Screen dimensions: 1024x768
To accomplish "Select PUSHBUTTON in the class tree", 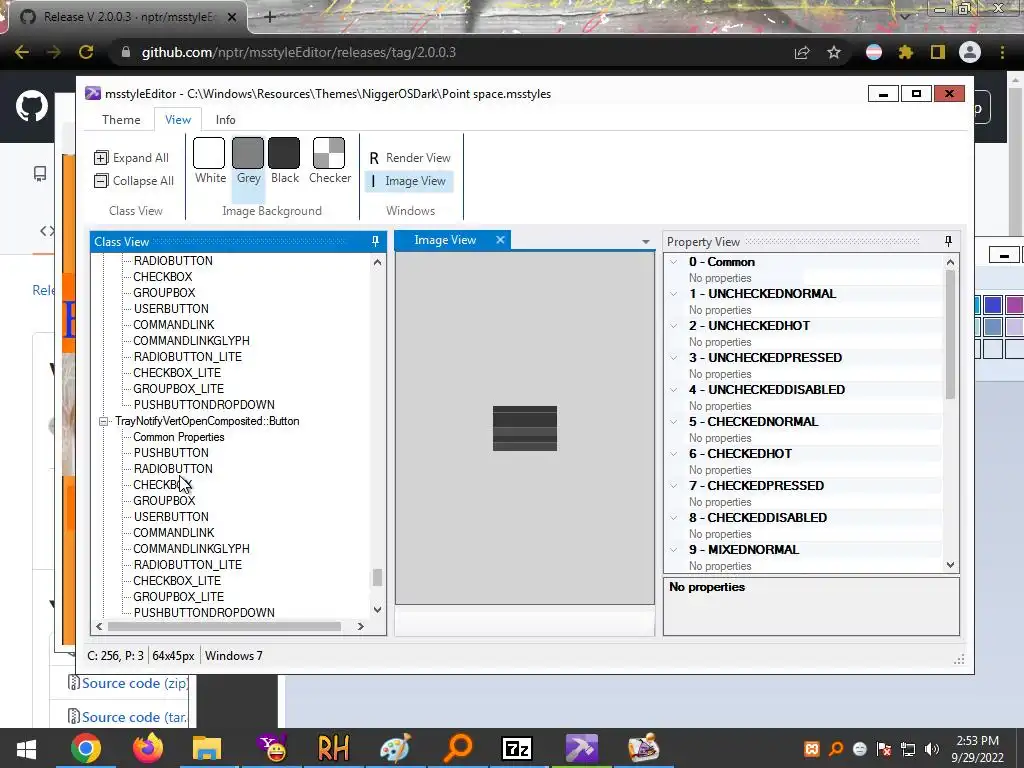I will [x=171, y=453].
